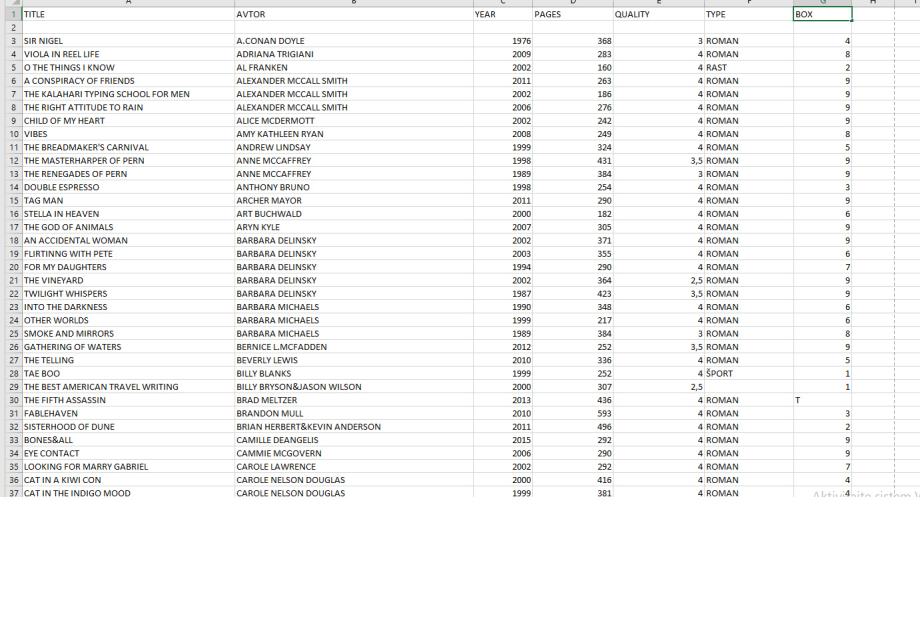Click the cell with letter T in BOX column
The width and height of the screenshot is (920, 632).
point(821,400)
